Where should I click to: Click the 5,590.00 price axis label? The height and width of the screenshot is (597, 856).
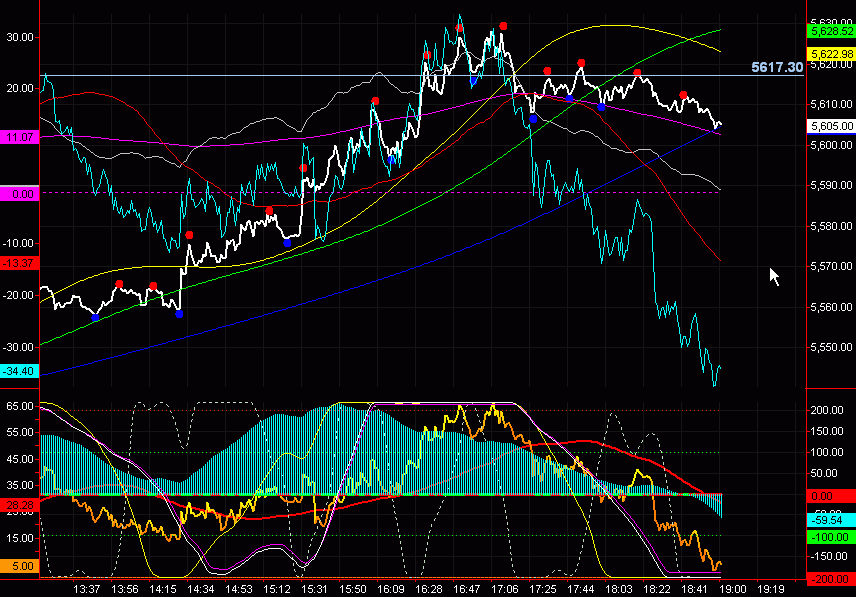click(x=831, y=186)
